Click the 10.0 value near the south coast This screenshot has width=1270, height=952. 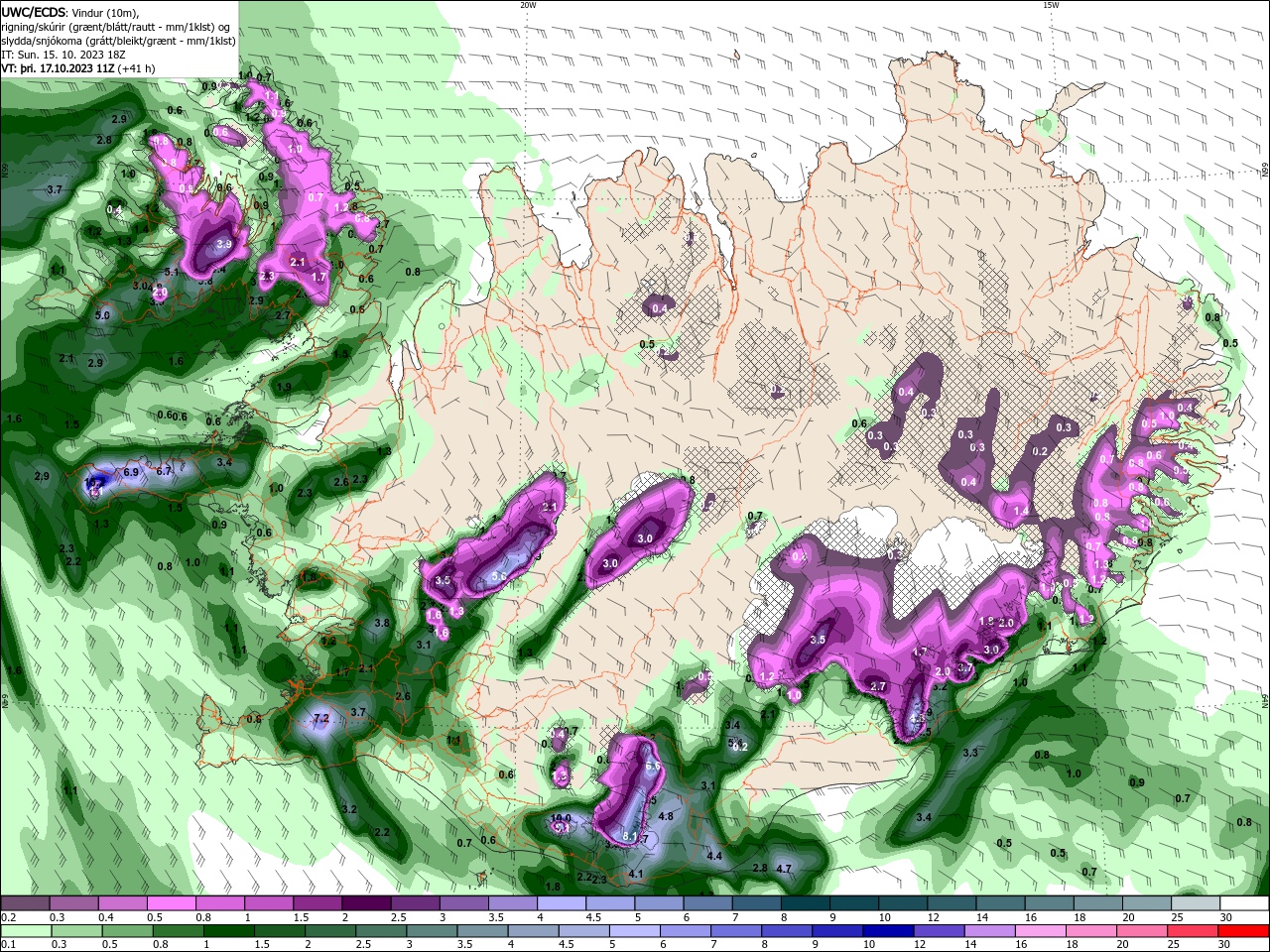[x=561, y=818]
